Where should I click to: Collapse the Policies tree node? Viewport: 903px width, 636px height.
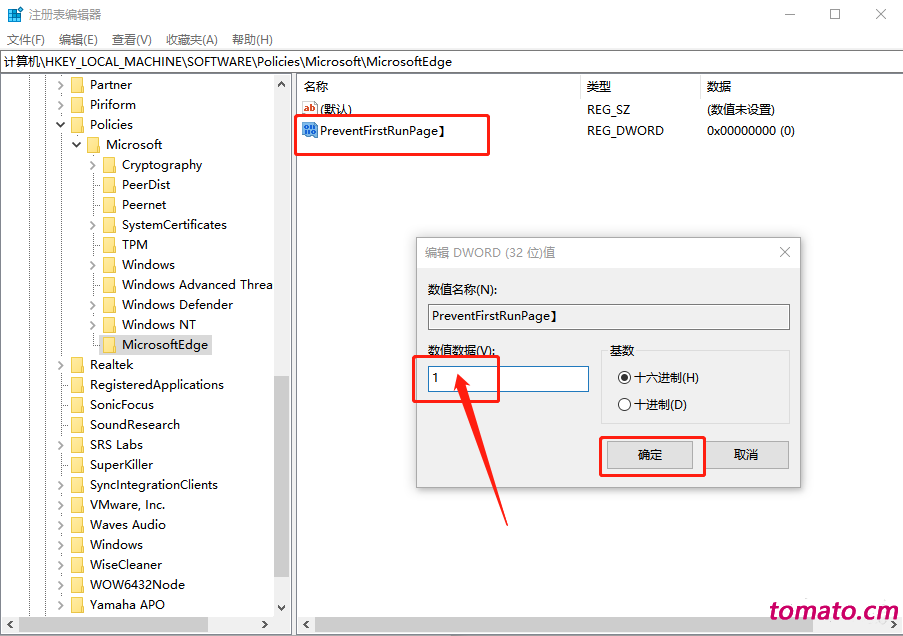[x=60, y=124]
